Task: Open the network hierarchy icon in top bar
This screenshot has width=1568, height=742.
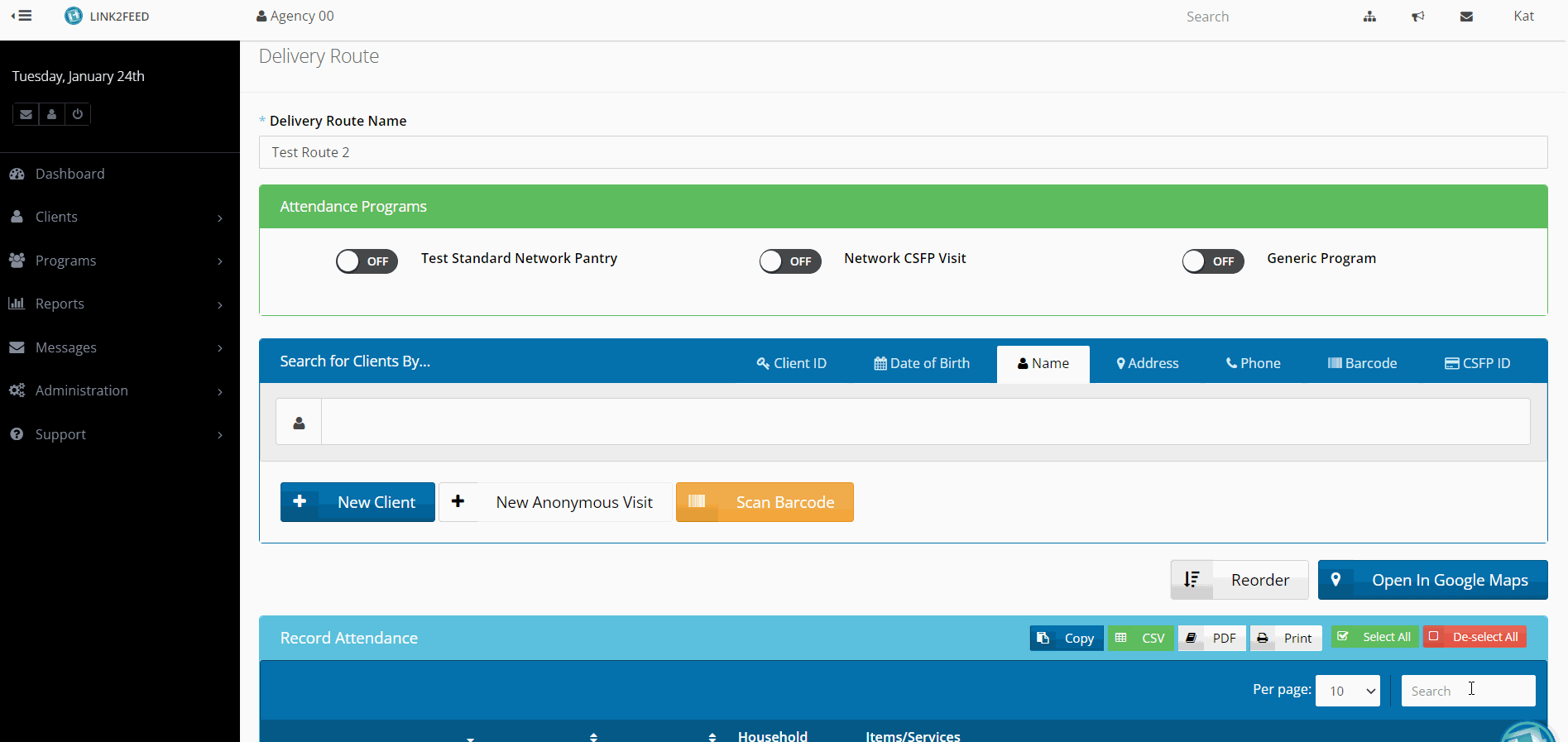Action: (1369, 17)
